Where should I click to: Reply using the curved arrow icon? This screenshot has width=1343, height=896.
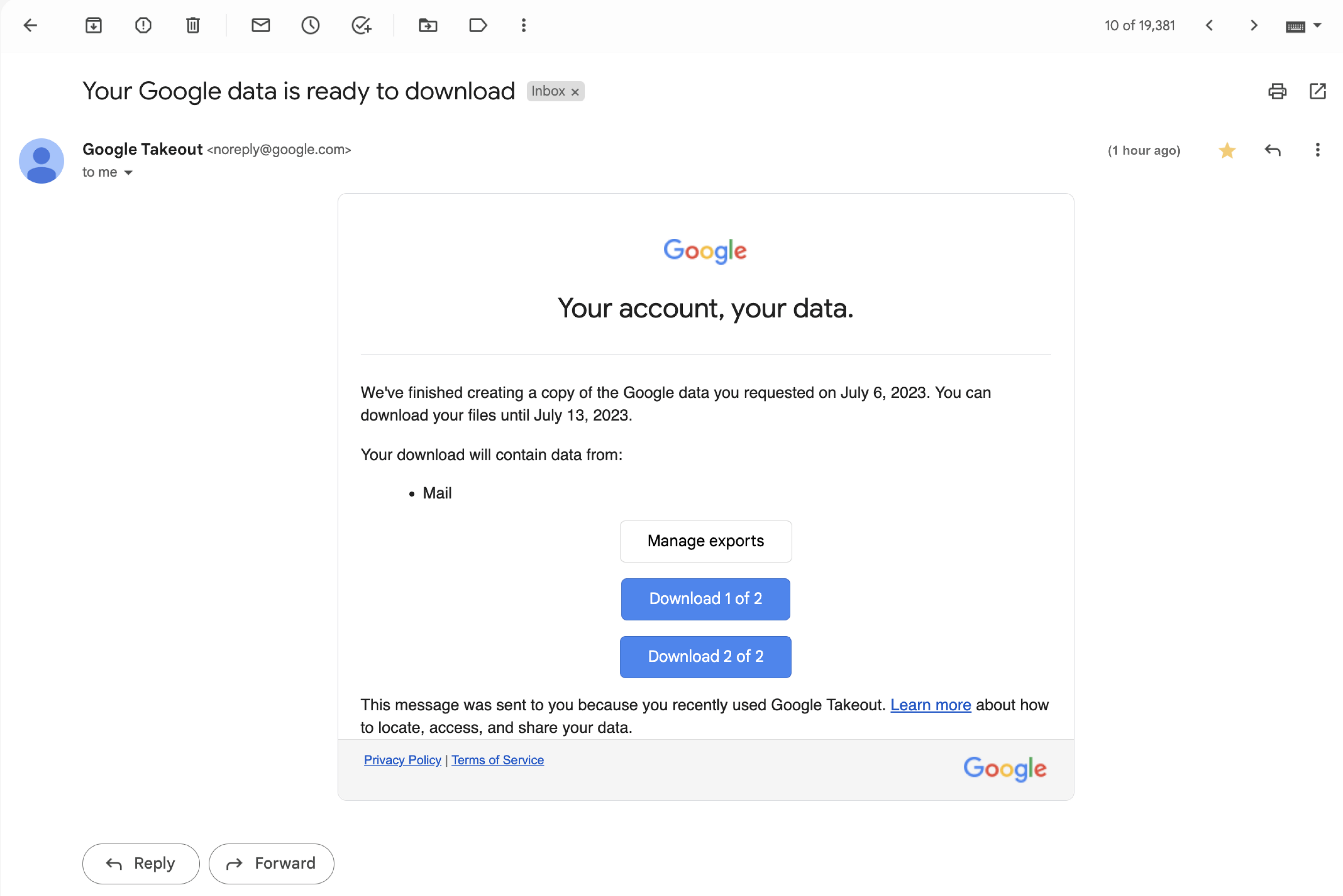click(1273, 150)
